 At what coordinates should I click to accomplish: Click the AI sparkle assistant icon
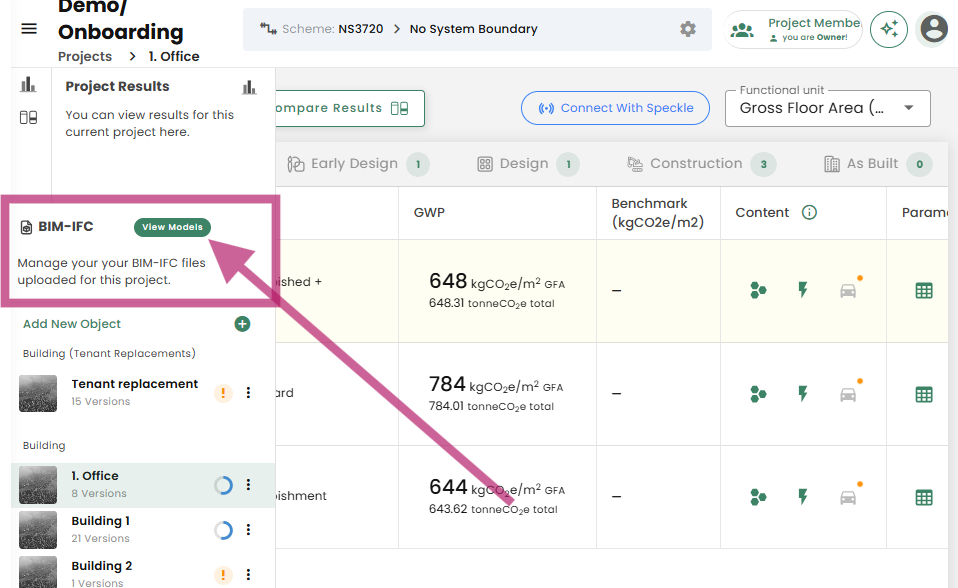tap(888, 30)
